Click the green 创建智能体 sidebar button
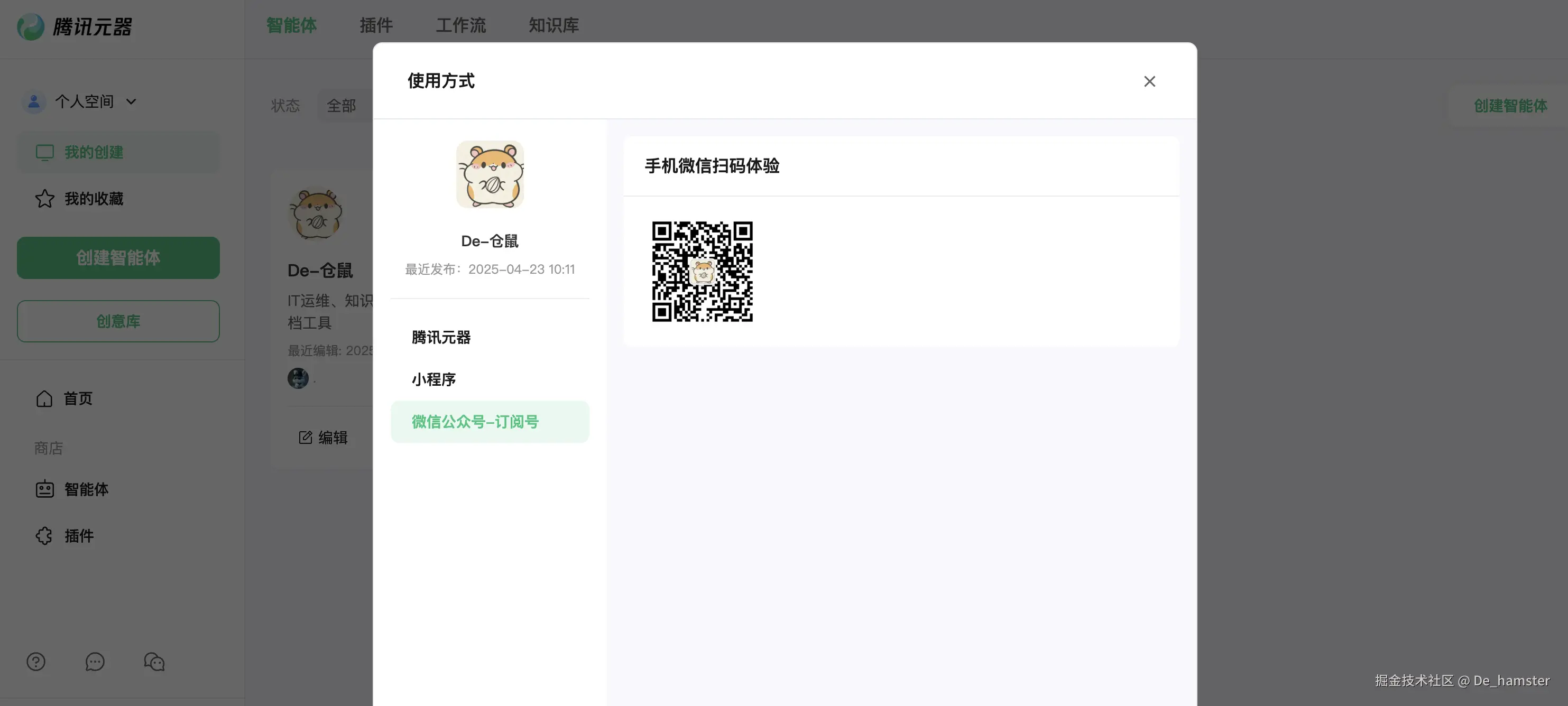Image resolution: width=1568 pixels, height=706 pixels. point(118,258)
